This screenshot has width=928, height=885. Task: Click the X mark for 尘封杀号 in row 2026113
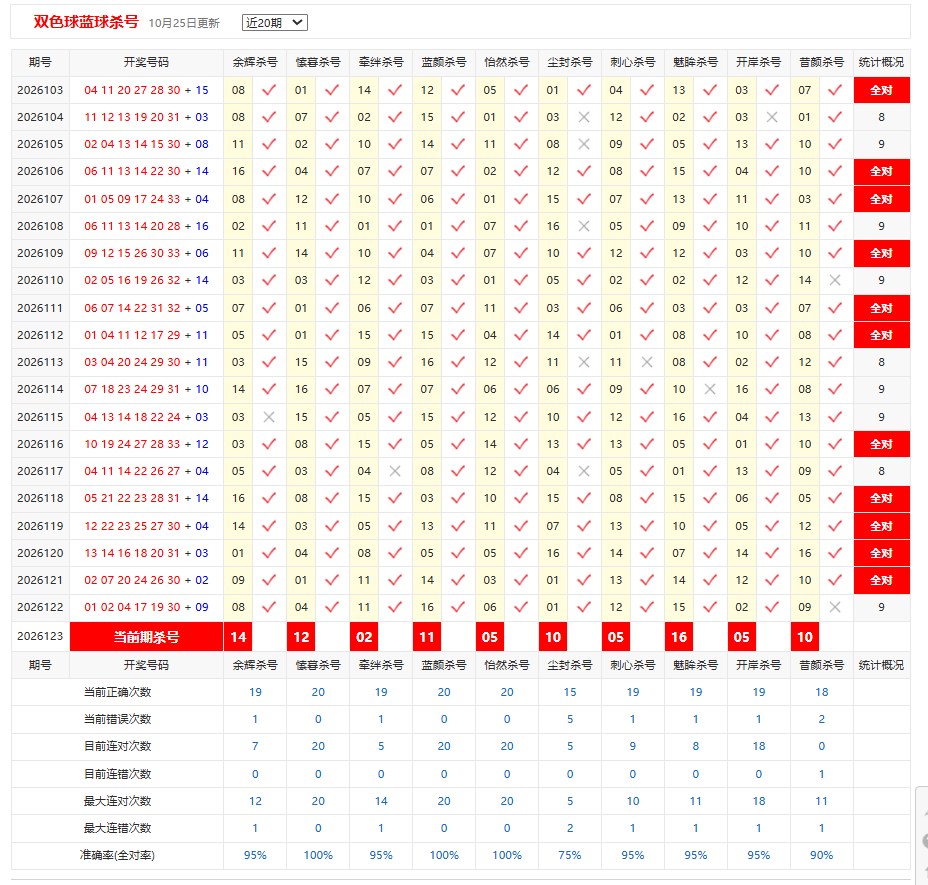pyautogui.click(x=584, y=362)
